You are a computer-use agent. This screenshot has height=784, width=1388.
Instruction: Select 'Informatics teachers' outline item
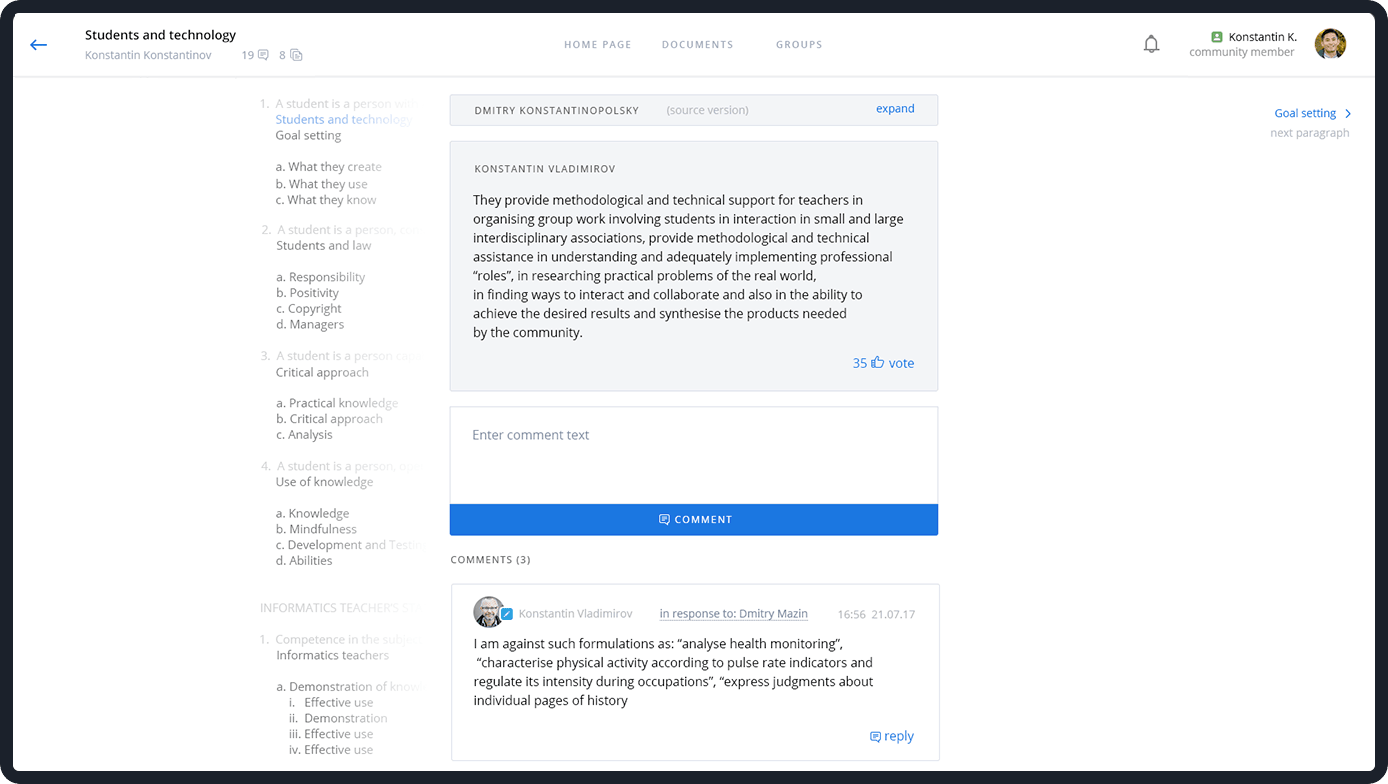pos(333,656)
